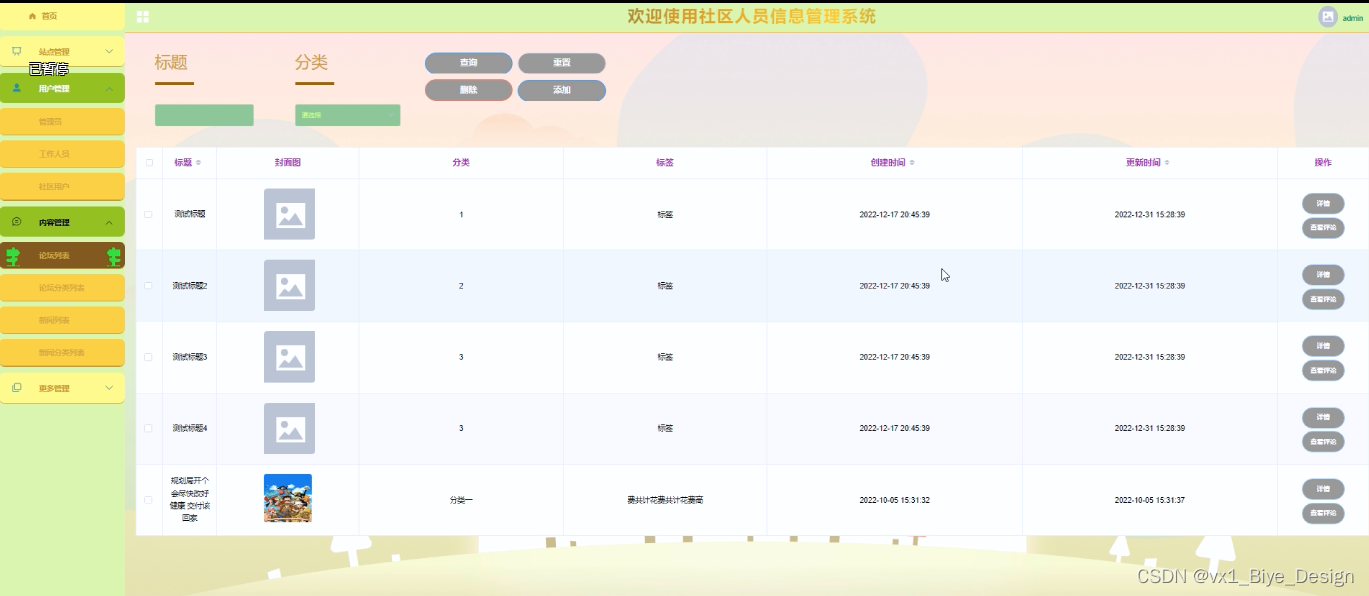Click the 测试标题2 title cell
The height and width of the screenshot is (596, 1369).
[x=190, y=286]
